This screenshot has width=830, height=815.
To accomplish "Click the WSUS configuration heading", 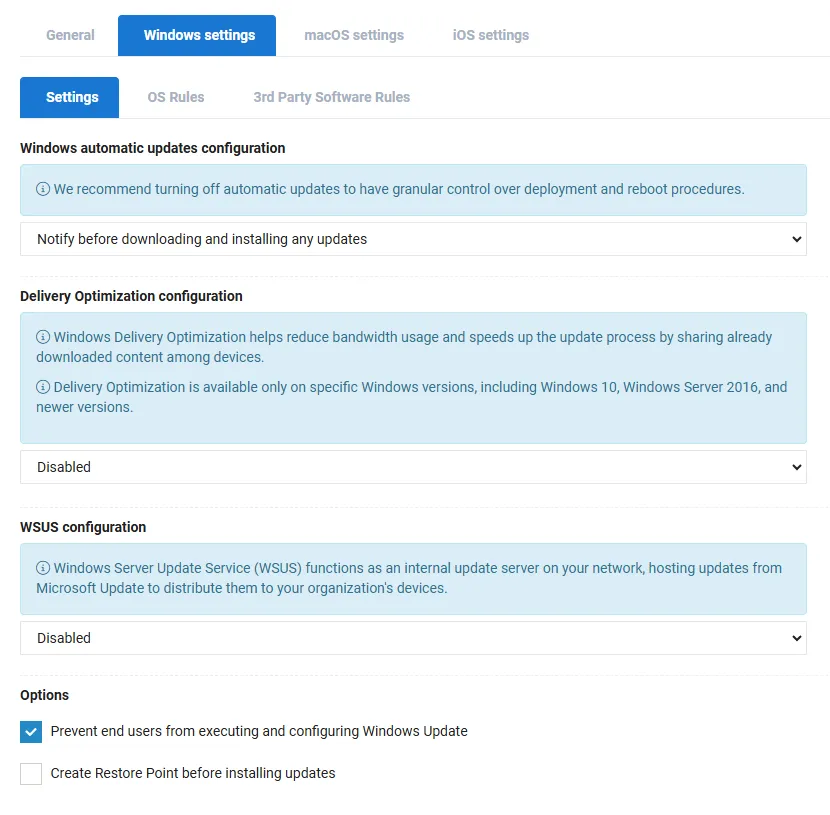I will 83,527.
